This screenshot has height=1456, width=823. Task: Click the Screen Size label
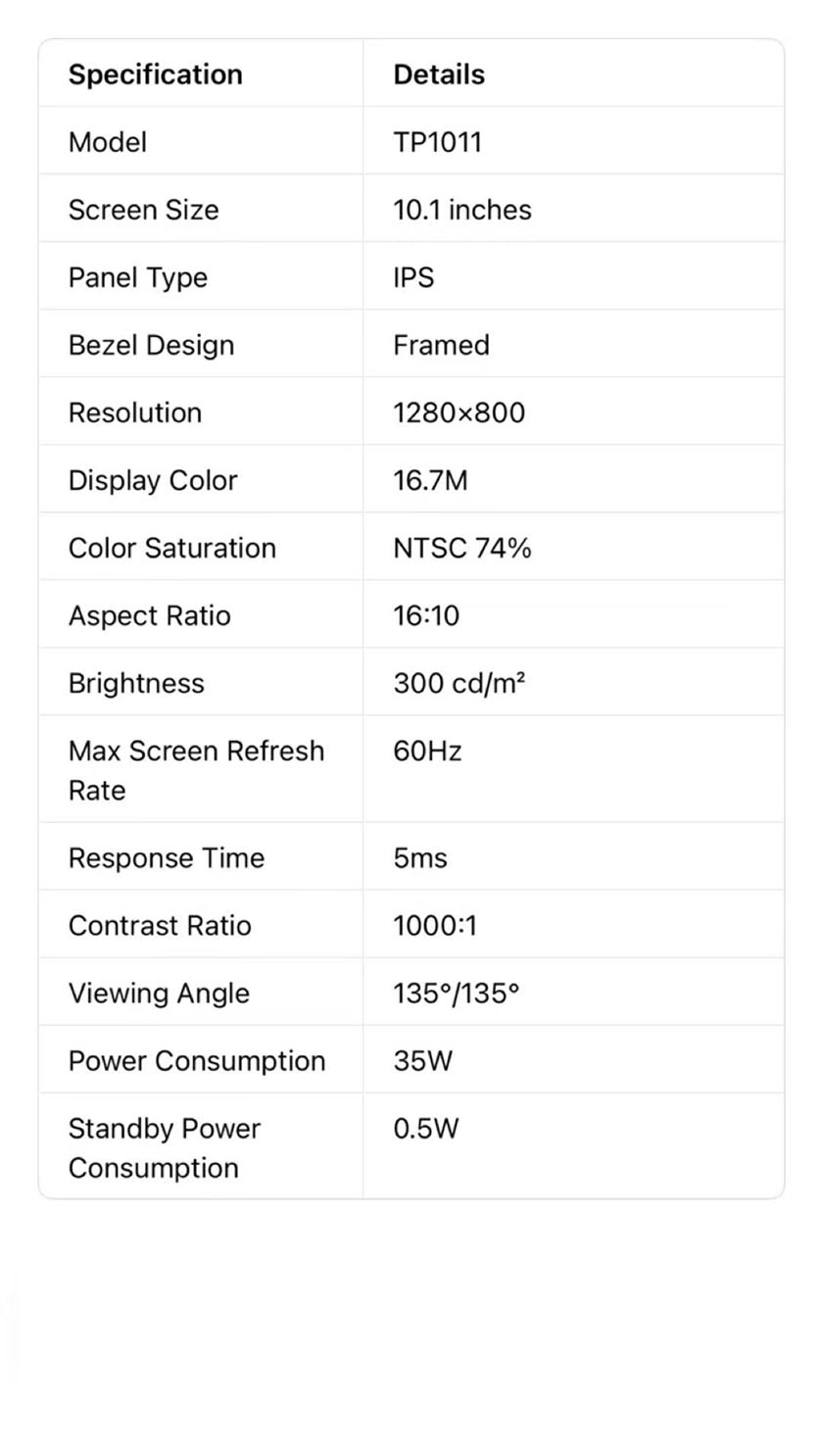pos(143,210)
